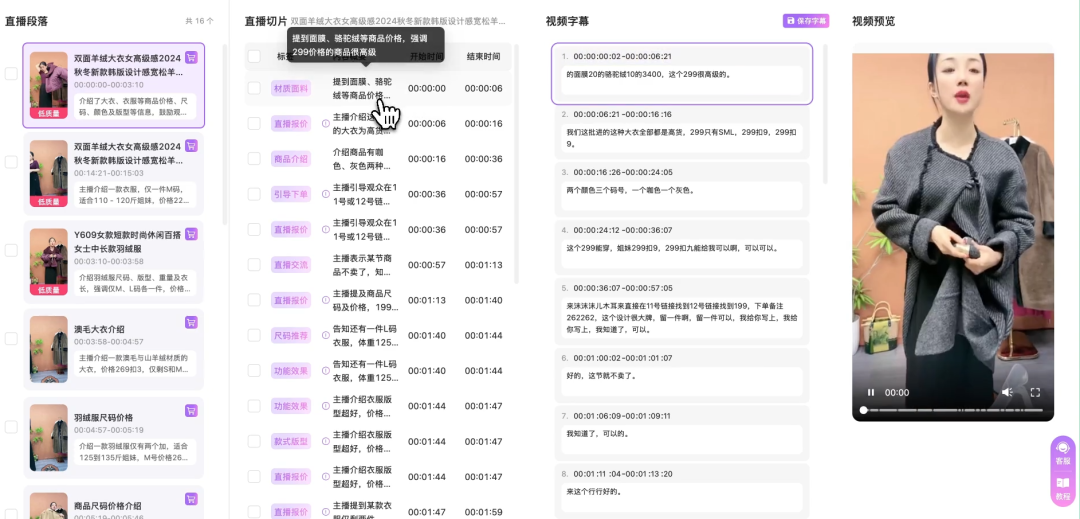1080x519 pixels.
Task: Pause the video preview
Action: (871, 392)
